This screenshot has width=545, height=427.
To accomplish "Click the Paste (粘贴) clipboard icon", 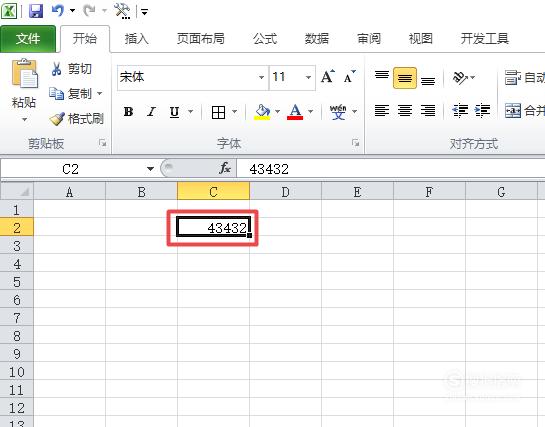I will (24, 74).
